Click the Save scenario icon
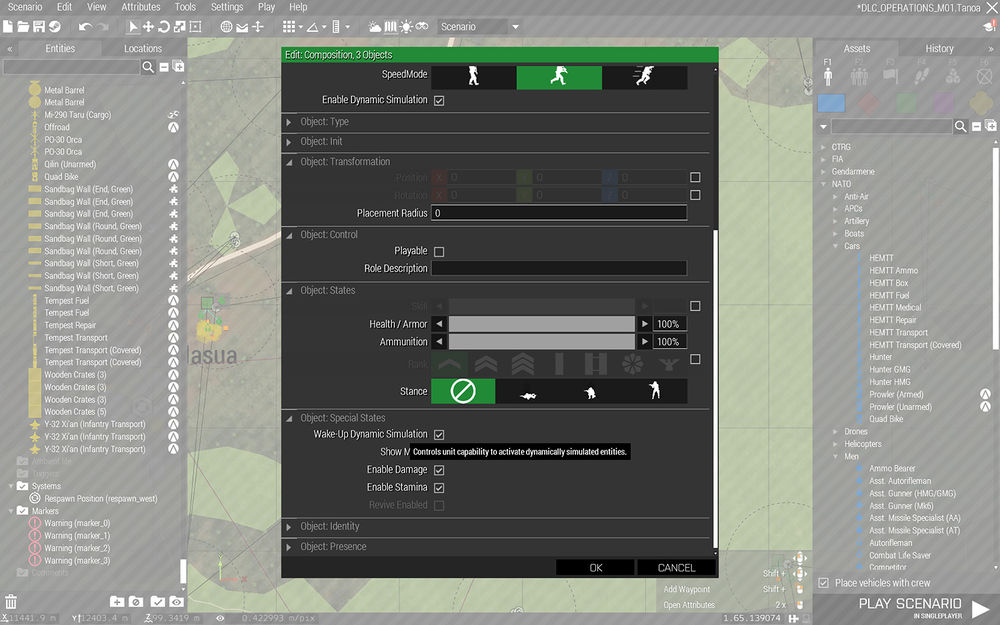1000x625 pixels. click(37, 26)
